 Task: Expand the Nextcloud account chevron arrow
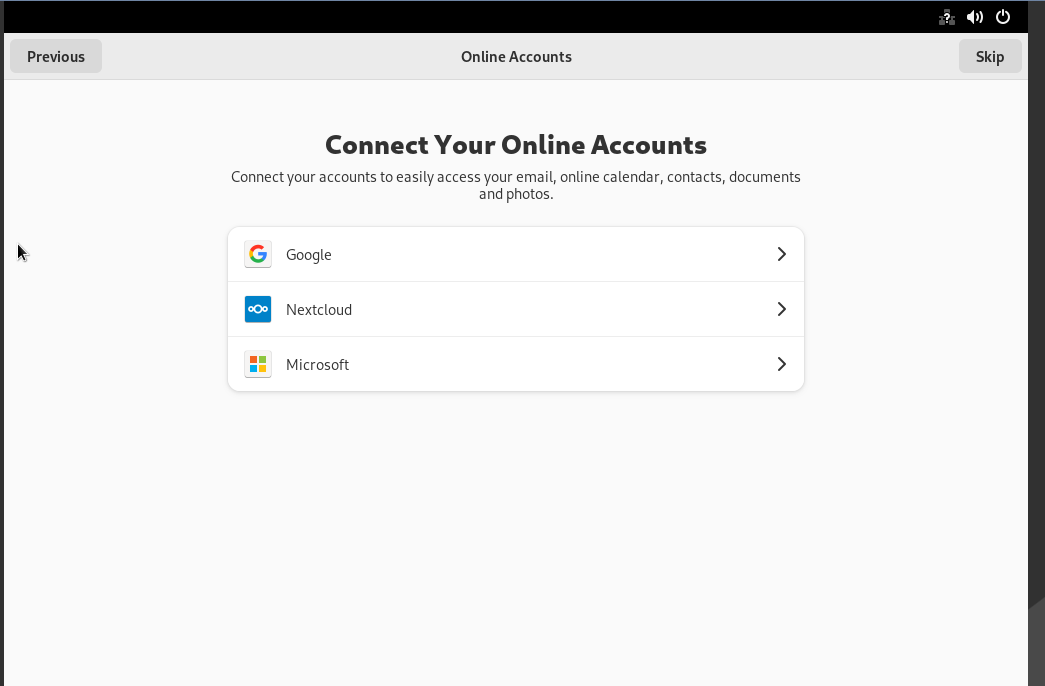[782, 309]
